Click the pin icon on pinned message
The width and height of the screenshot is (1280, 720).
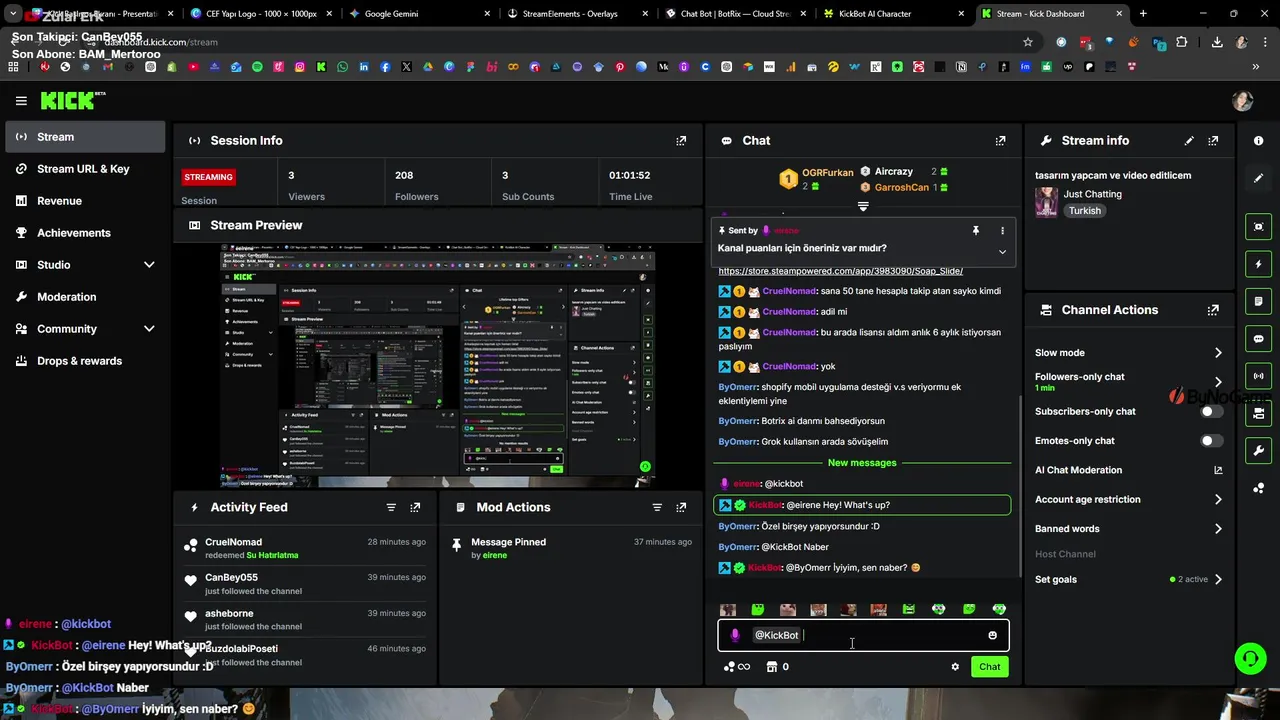point(976,230)
